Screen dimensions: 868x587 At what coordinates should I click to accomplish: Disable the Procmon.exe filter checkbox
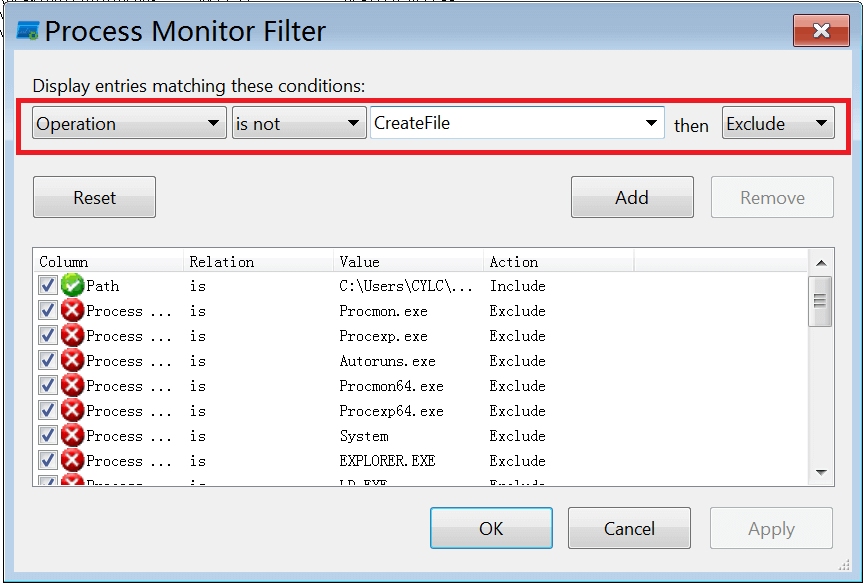pos(48,311)
